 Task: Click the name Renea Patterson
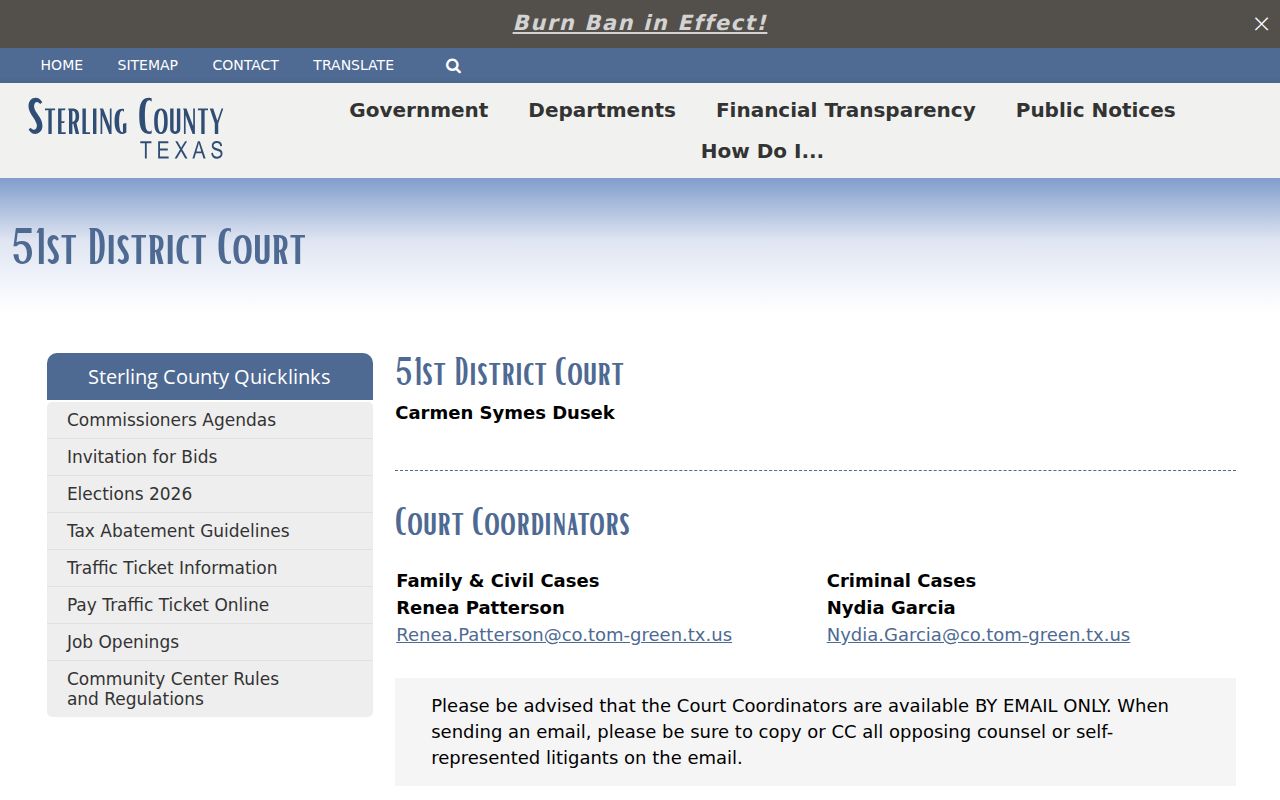point(480,608)
